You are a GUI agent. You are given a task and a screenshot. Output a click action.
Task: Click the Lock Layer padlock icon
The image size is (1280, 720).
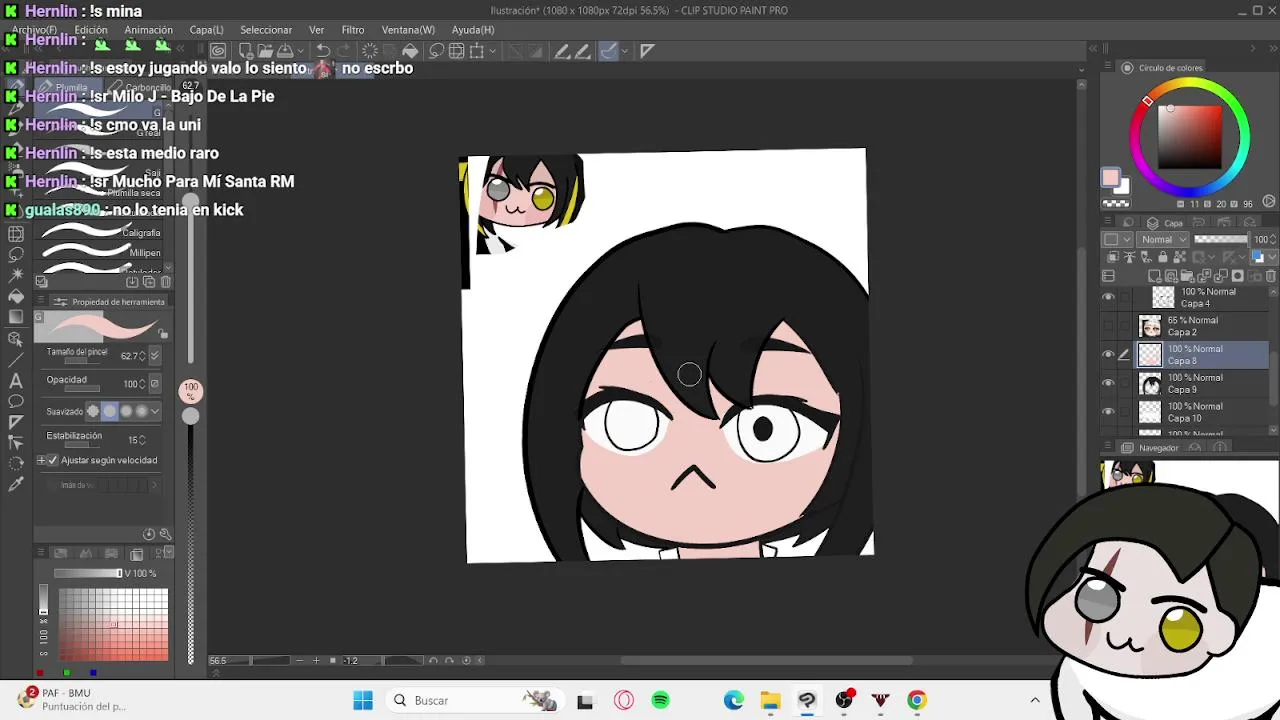pos(1162,258)
